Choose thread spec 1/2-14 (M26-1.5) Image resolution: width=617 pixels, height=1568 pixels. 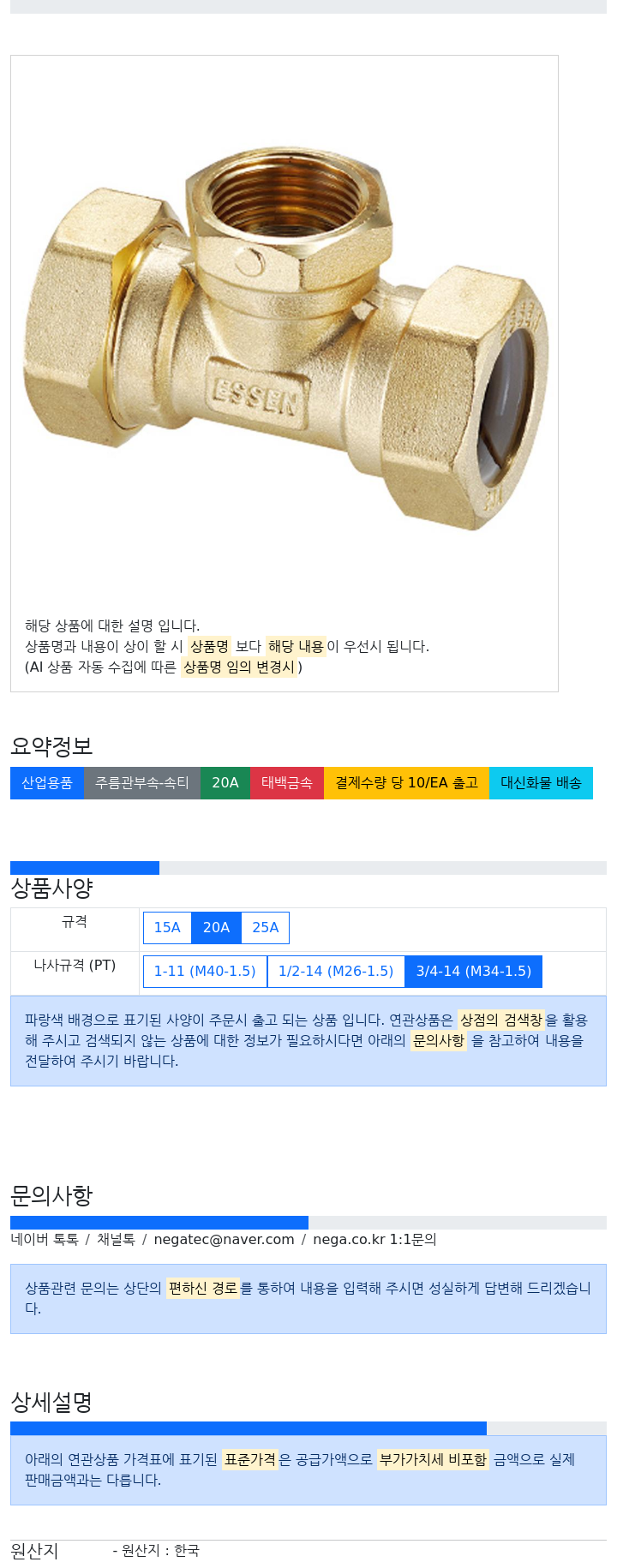tap(336, 972)
